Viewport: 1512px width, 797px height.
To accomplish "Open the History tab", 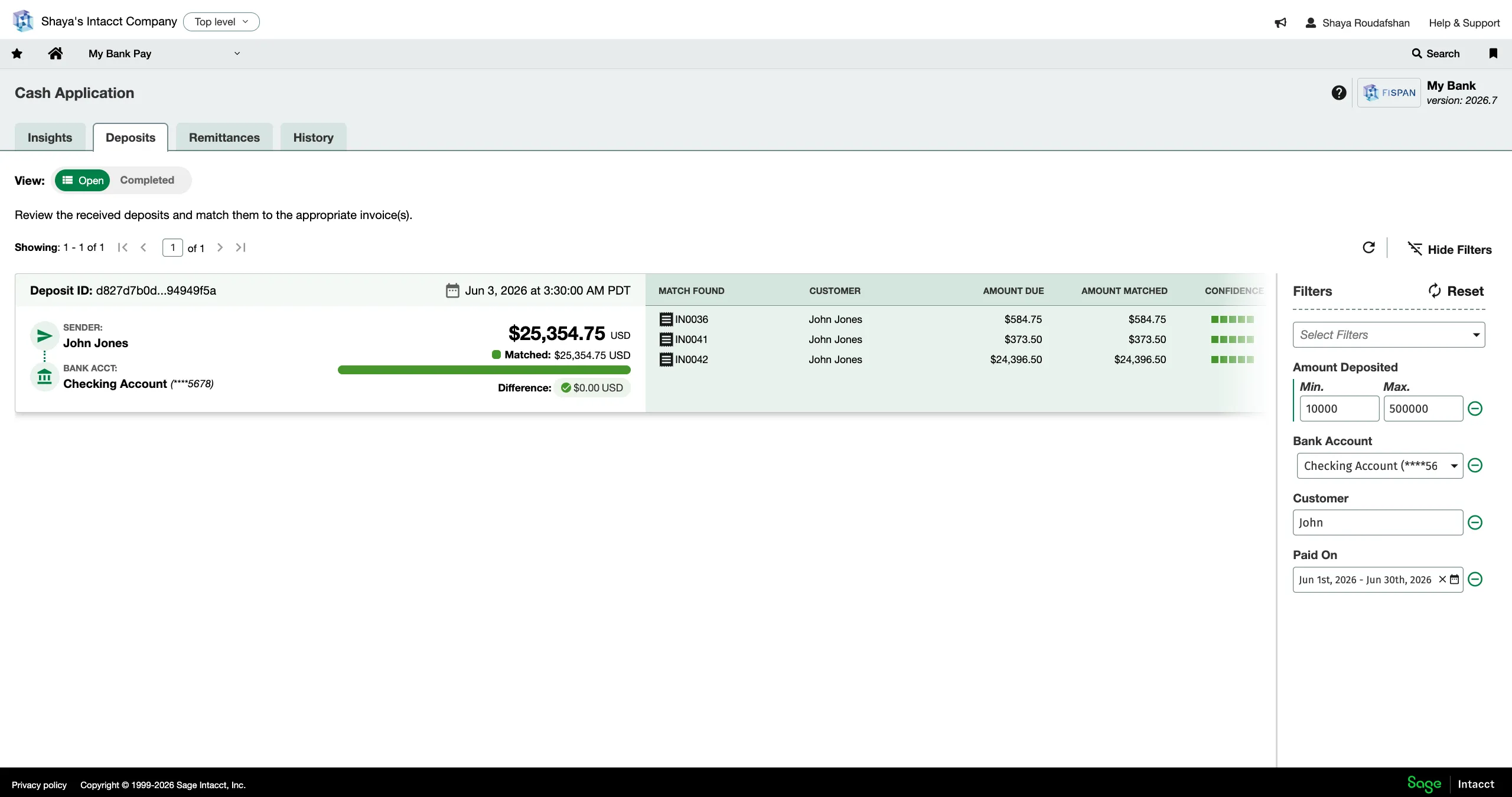I will 314,138.
